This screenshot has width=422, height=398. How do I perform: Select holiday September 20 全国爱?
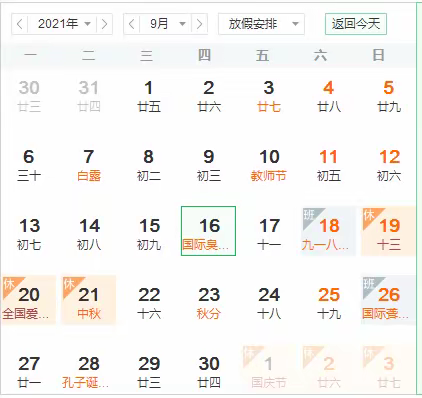click(x=29, y=300)
